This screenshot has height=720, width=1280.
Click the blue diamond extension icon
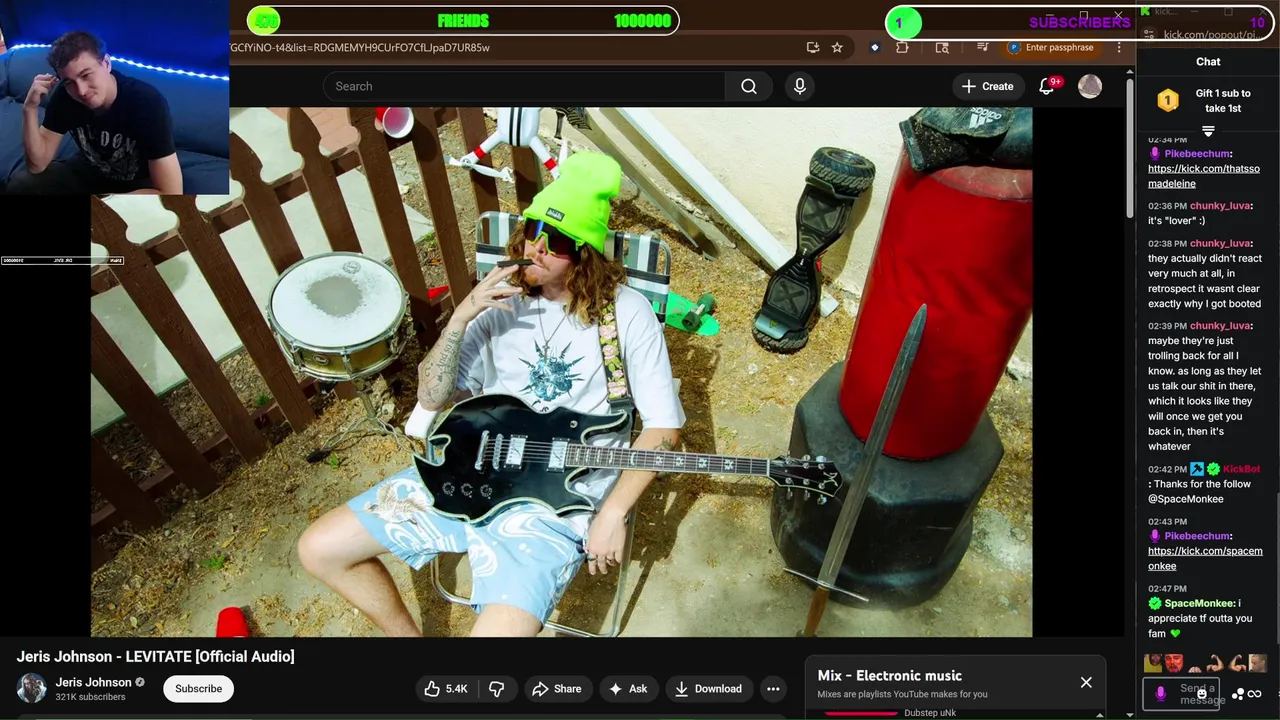pos(874,47)
